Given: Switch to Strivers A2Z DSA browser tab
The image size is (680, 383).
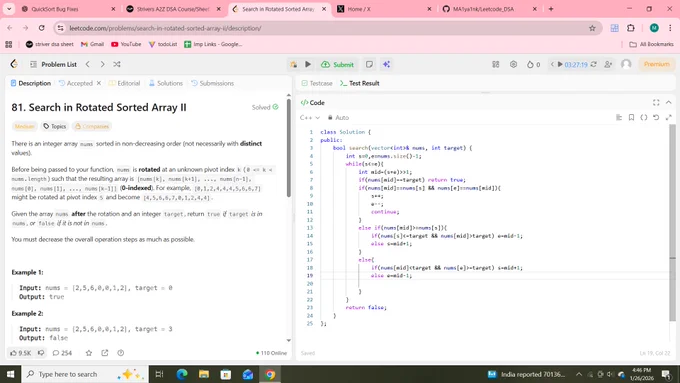Looking at the screenshot, I should click(x=173, y=9).
